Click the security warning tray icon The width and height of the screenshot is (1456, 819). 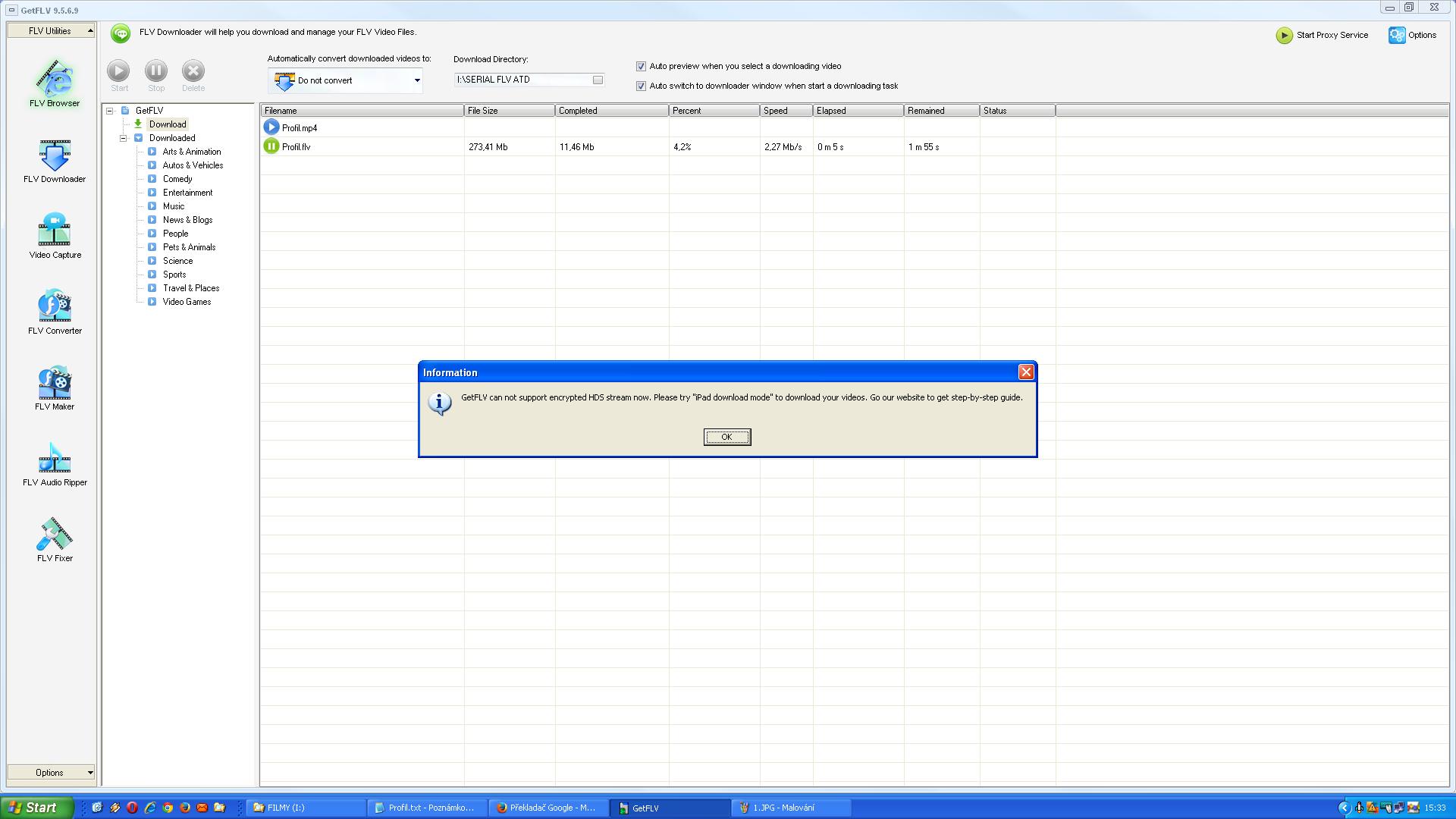coord(1372,808)
